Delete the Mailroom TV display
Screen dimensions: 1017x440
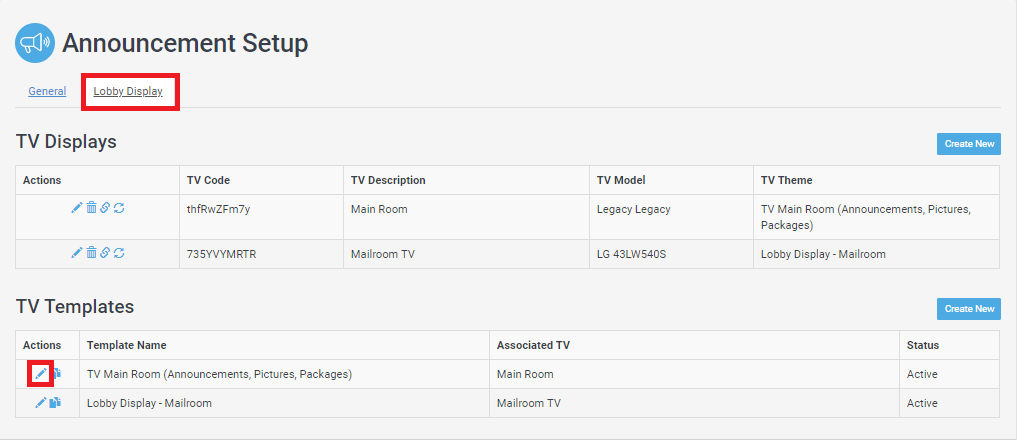coord(91,253)
